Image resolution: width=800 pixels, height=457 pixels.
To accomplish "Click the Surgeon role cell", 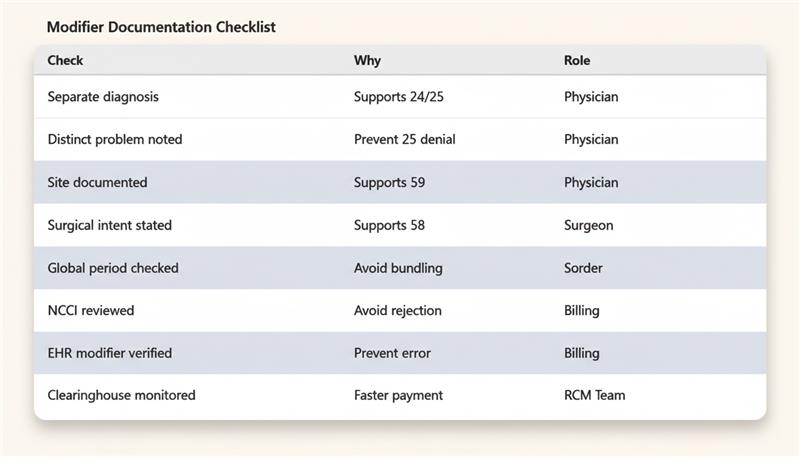I will [588, 225].
